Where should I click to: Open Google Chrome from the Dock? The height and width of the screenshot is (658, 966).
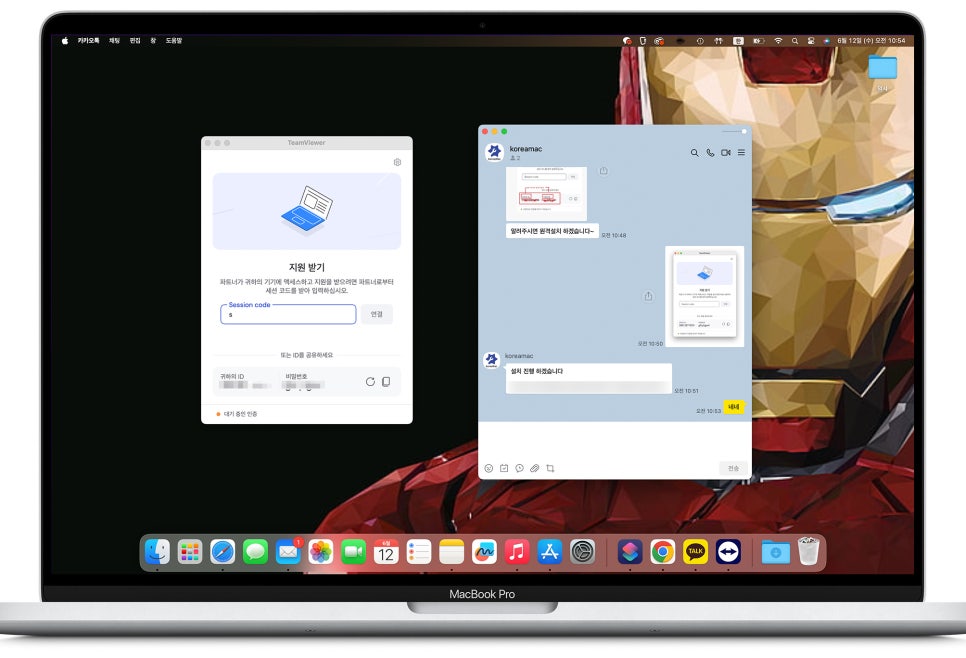662,552
